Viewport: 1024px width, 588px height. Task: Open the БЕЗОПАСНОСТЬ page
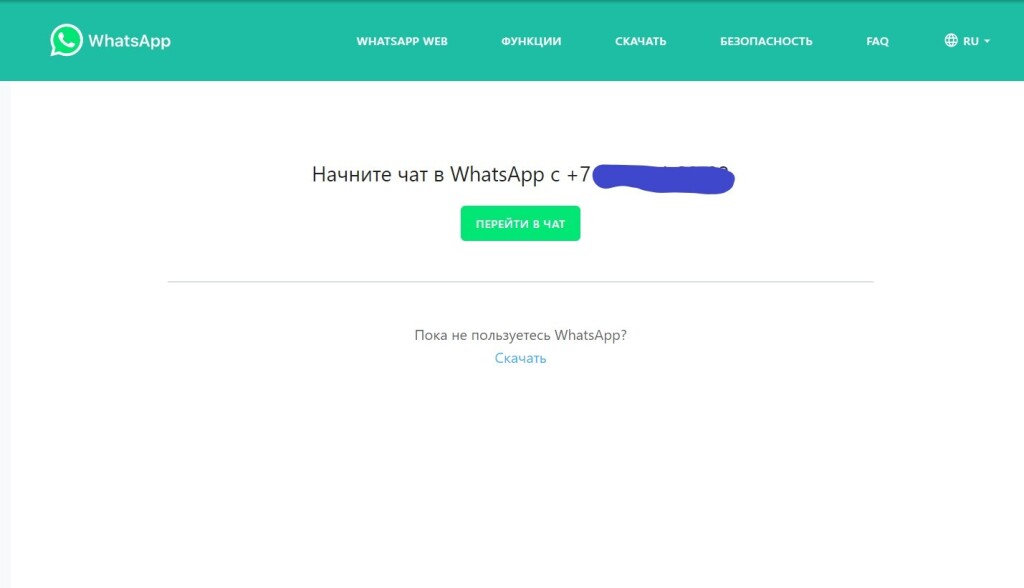pos(766,41)
